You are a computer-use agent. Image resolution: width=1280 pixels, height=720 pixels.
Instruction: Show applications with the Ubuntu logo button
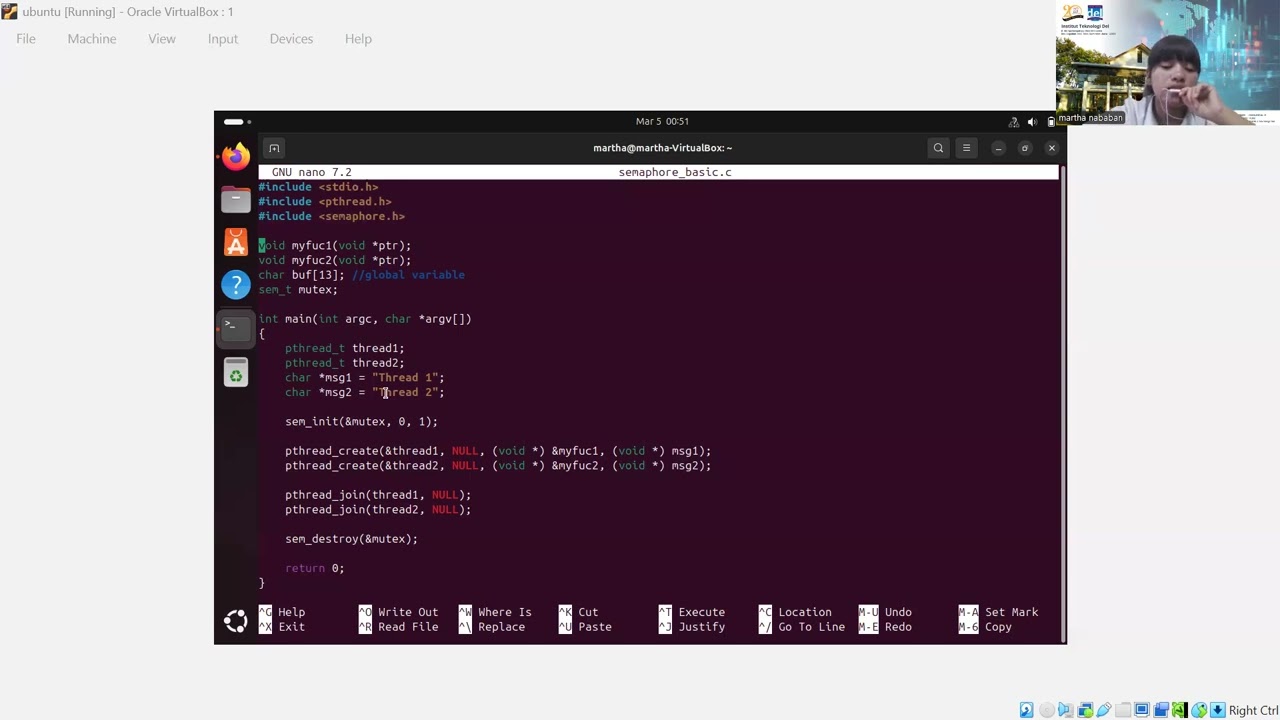(x=236, y=621)
